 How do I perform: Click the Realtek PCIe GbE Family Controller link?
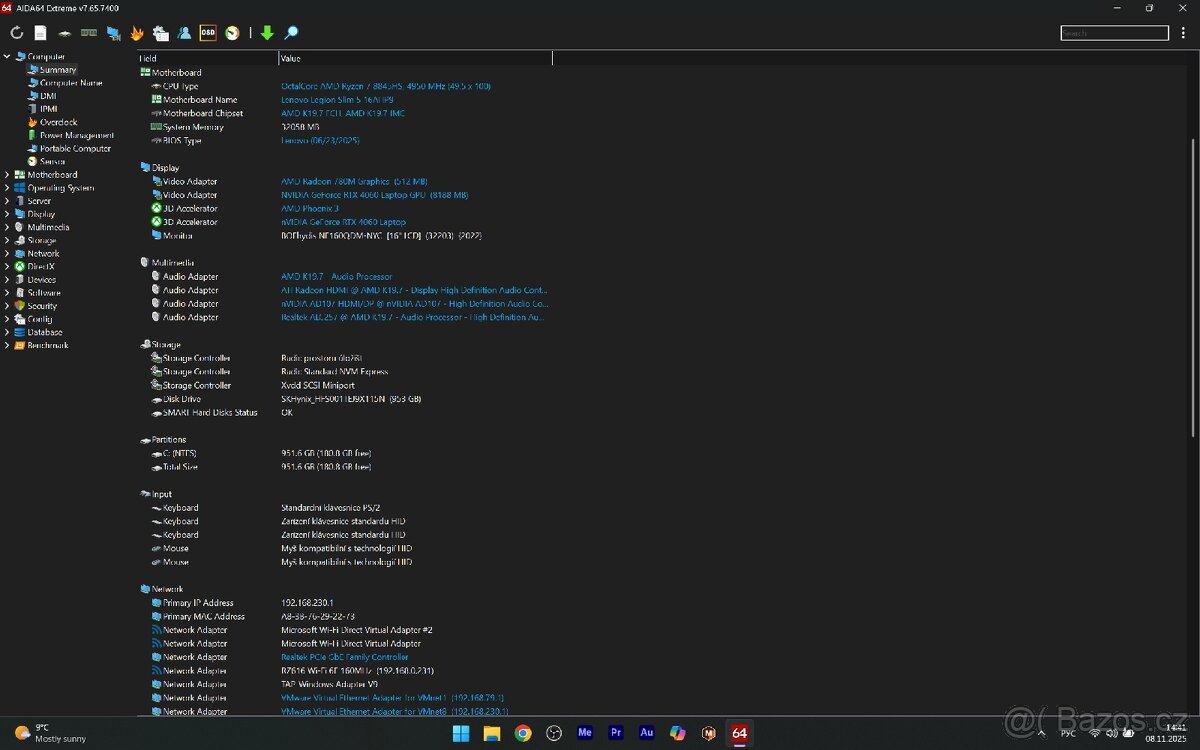[x=347, y=657]
